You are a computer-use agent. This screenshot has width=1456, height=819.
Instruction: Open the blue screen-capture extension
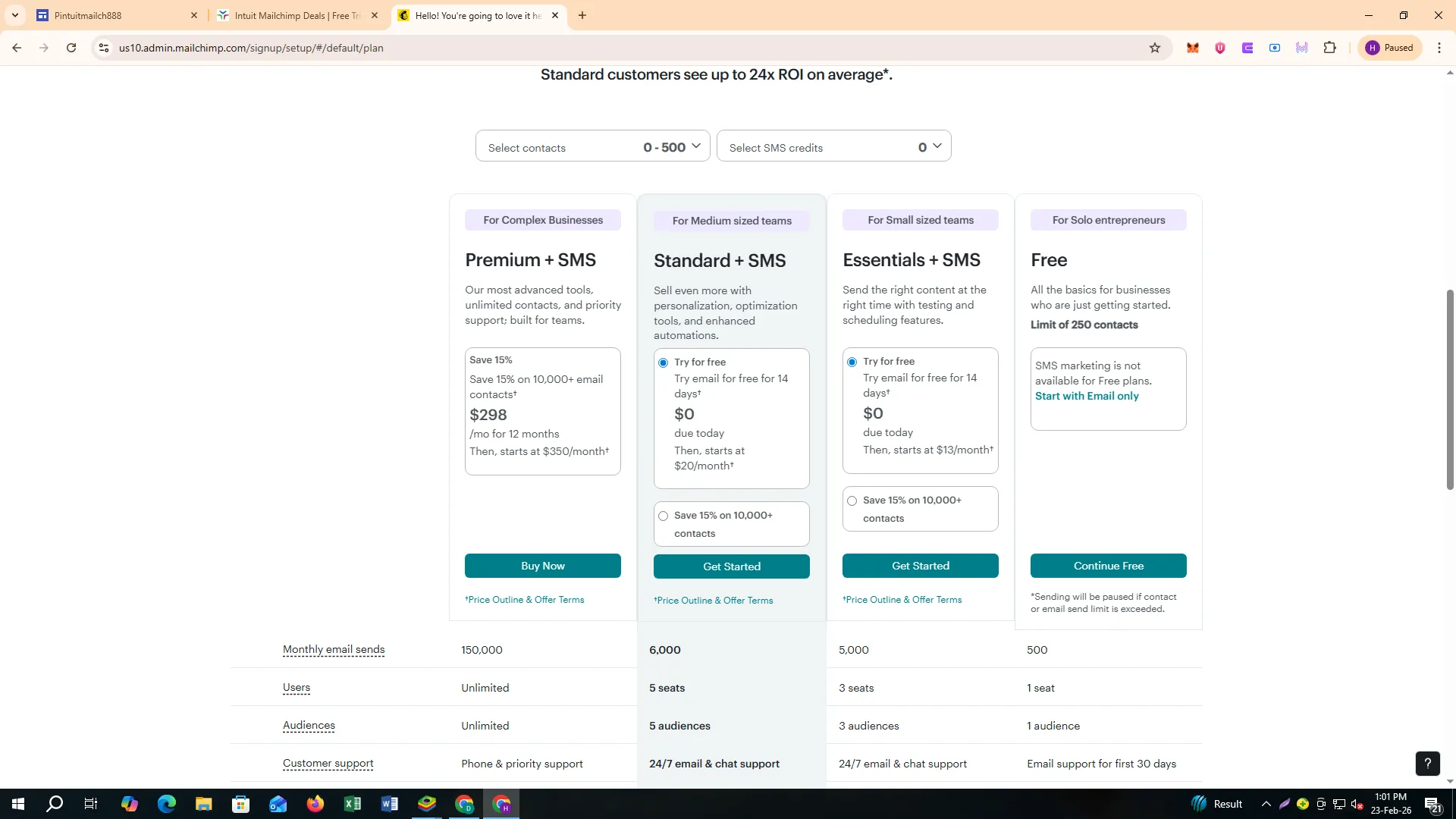coord(1275,48)
